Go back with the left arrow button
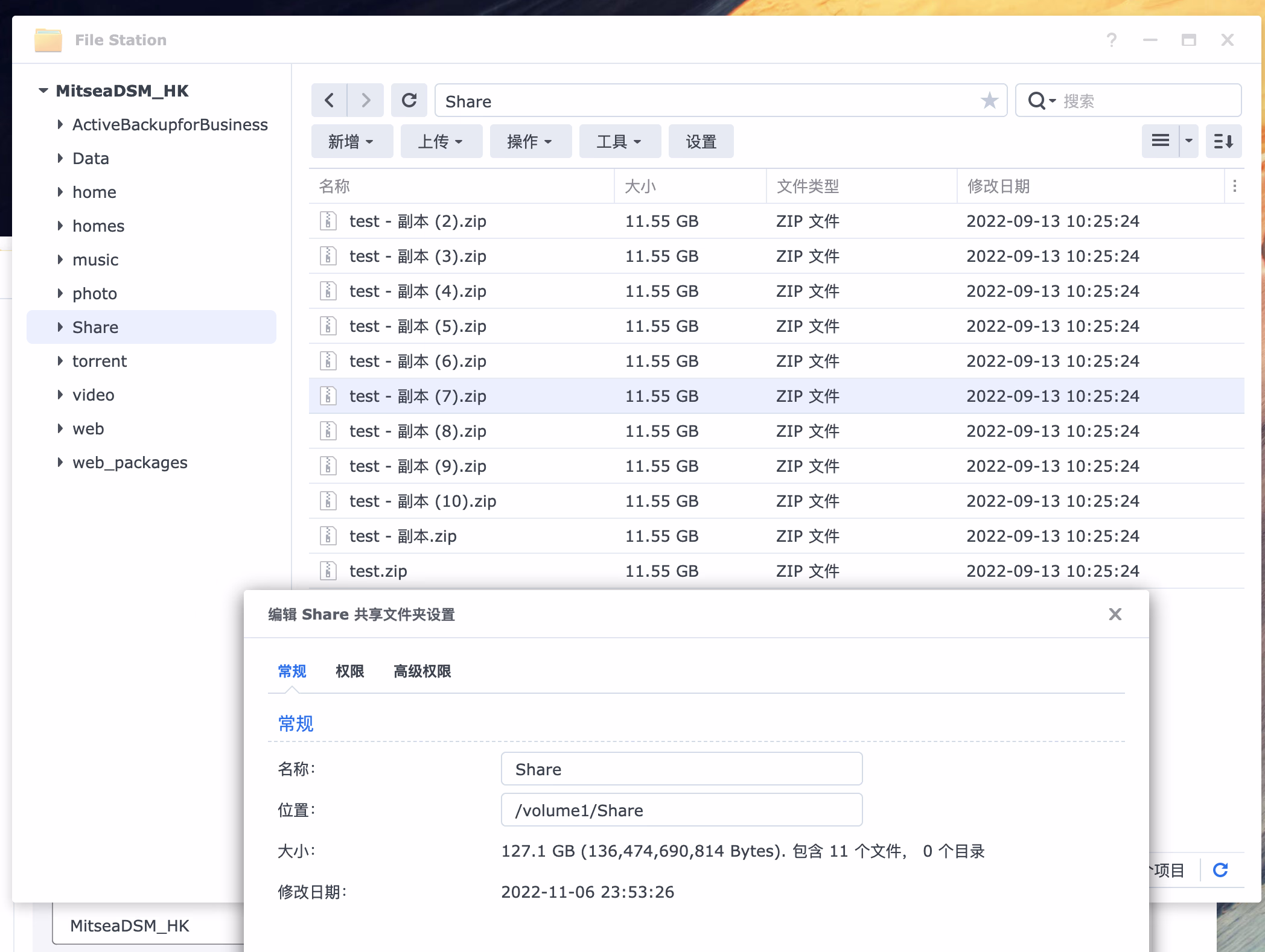This screenshot has width=1265, height=952. point(329,100)
